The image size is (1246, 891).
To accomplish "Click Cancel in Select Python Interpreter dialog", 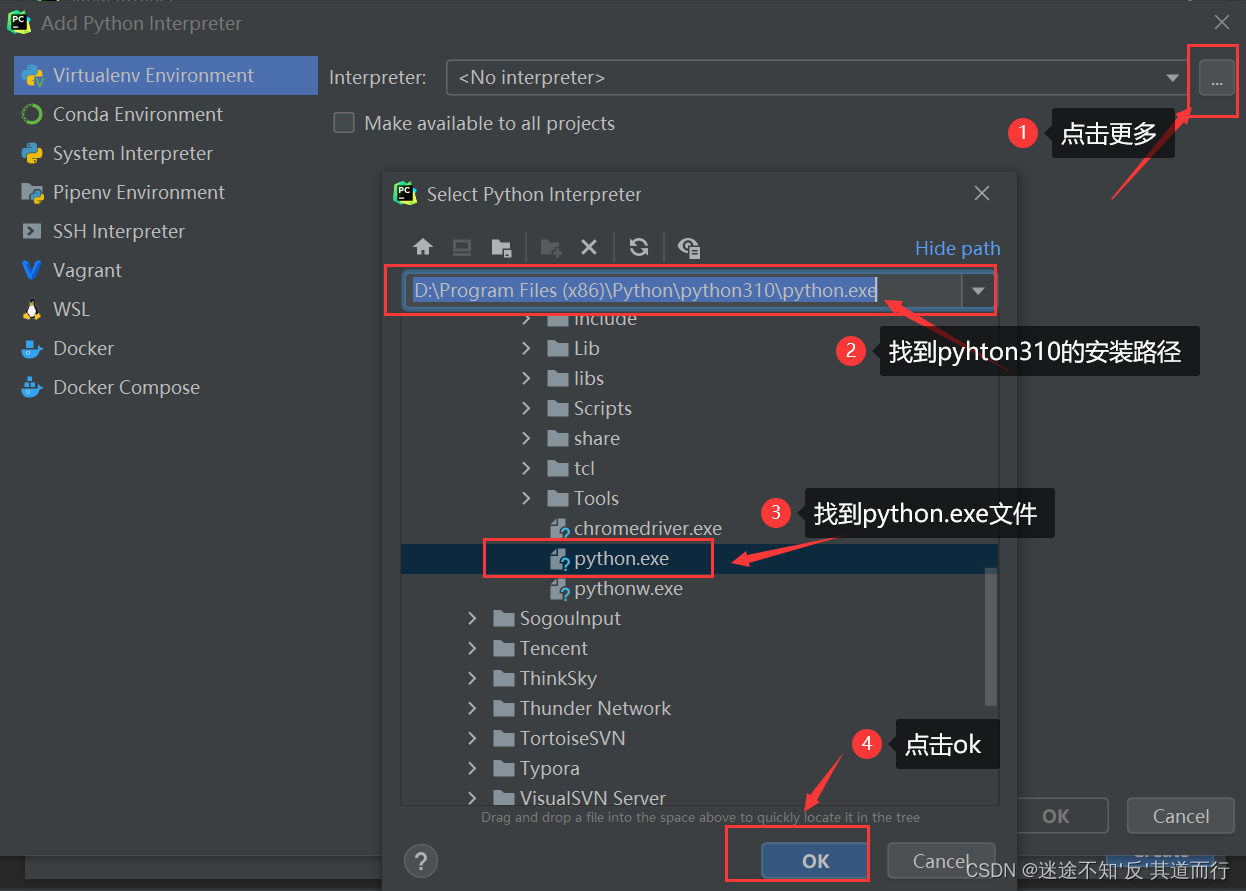I will click(x=941, y=861).
